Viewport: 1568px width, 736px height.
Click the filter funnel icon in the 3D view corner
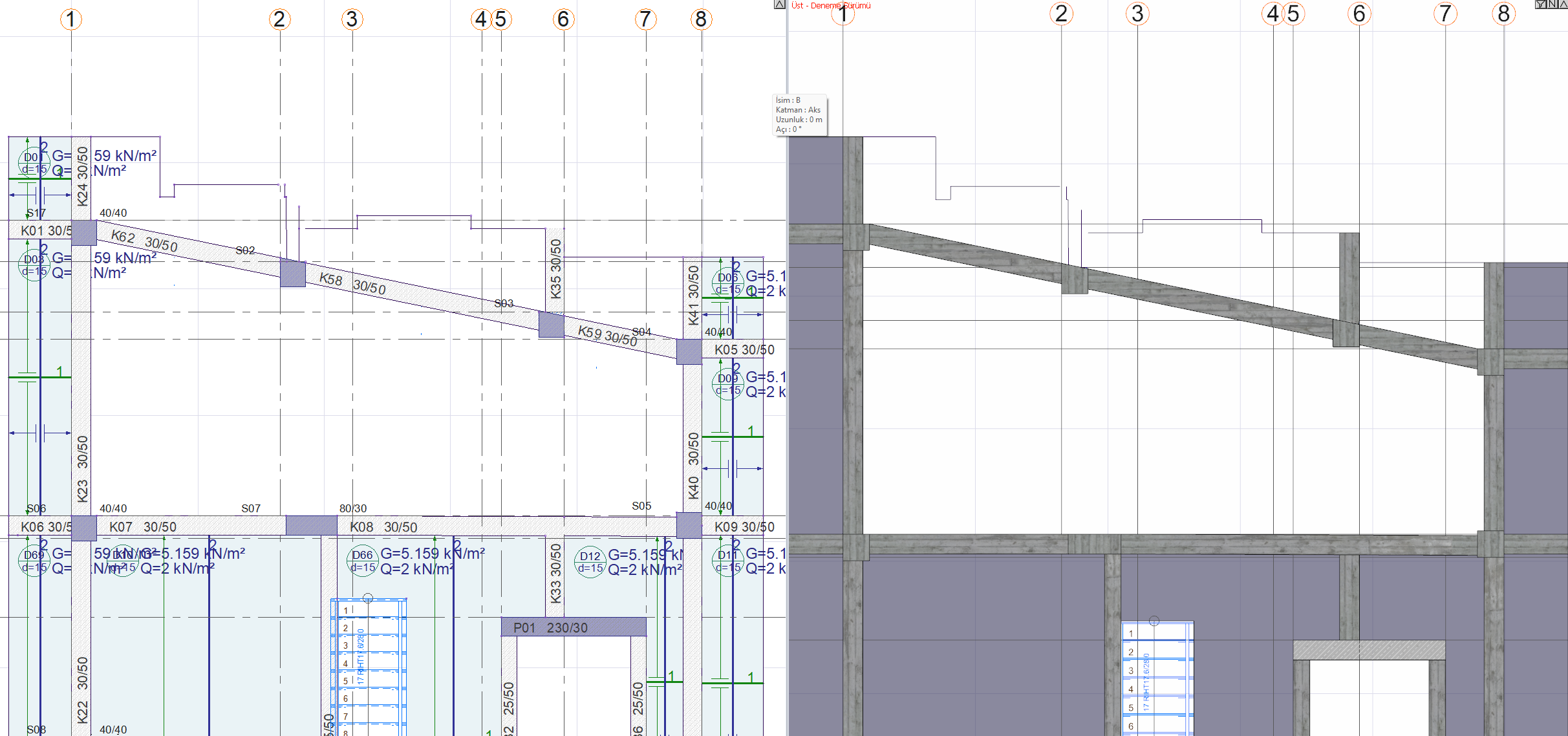coord(1541,5)
